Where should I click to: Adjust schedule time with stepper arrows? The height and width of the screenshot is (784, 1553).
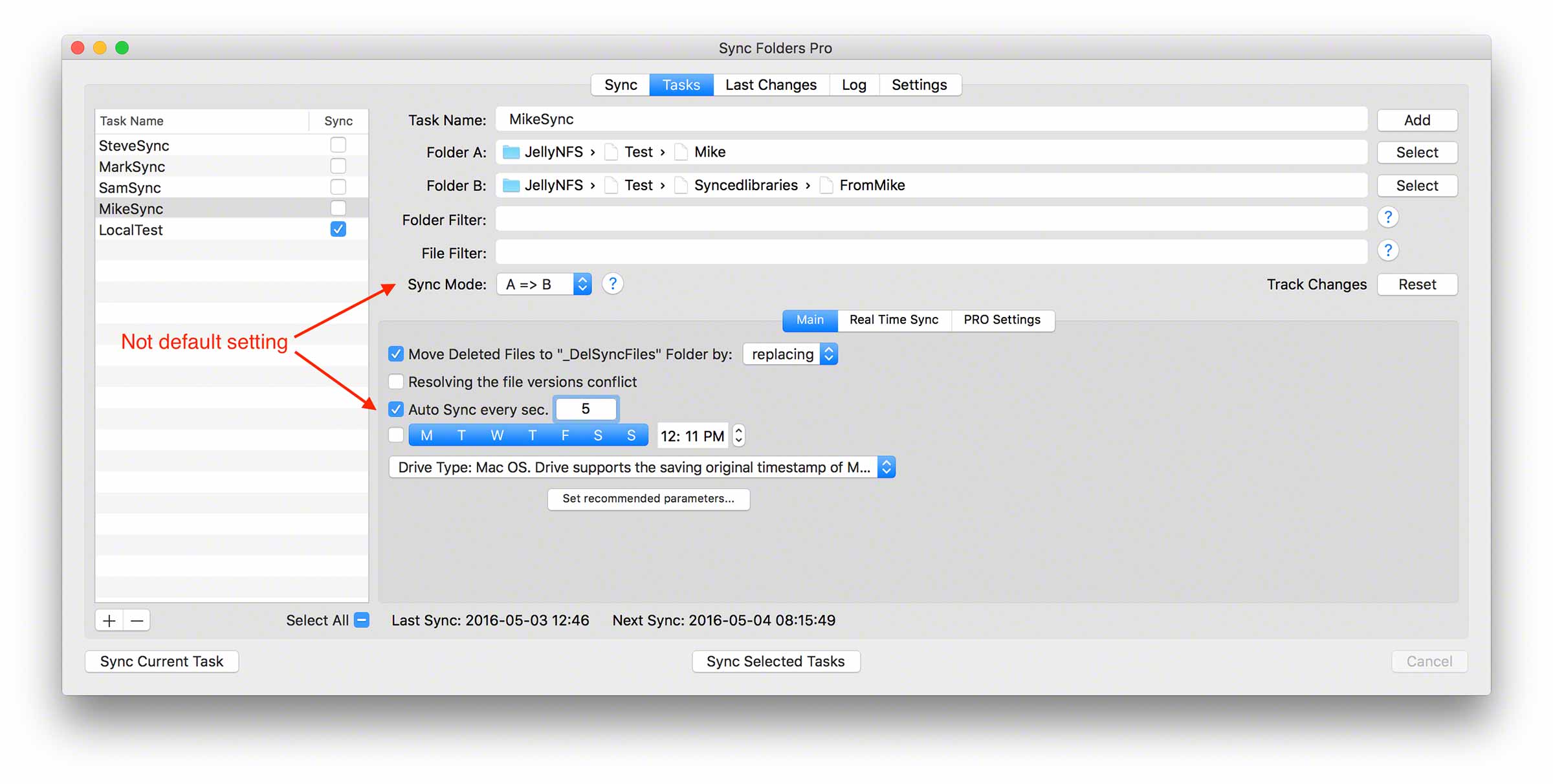click(x=738, y=435)
